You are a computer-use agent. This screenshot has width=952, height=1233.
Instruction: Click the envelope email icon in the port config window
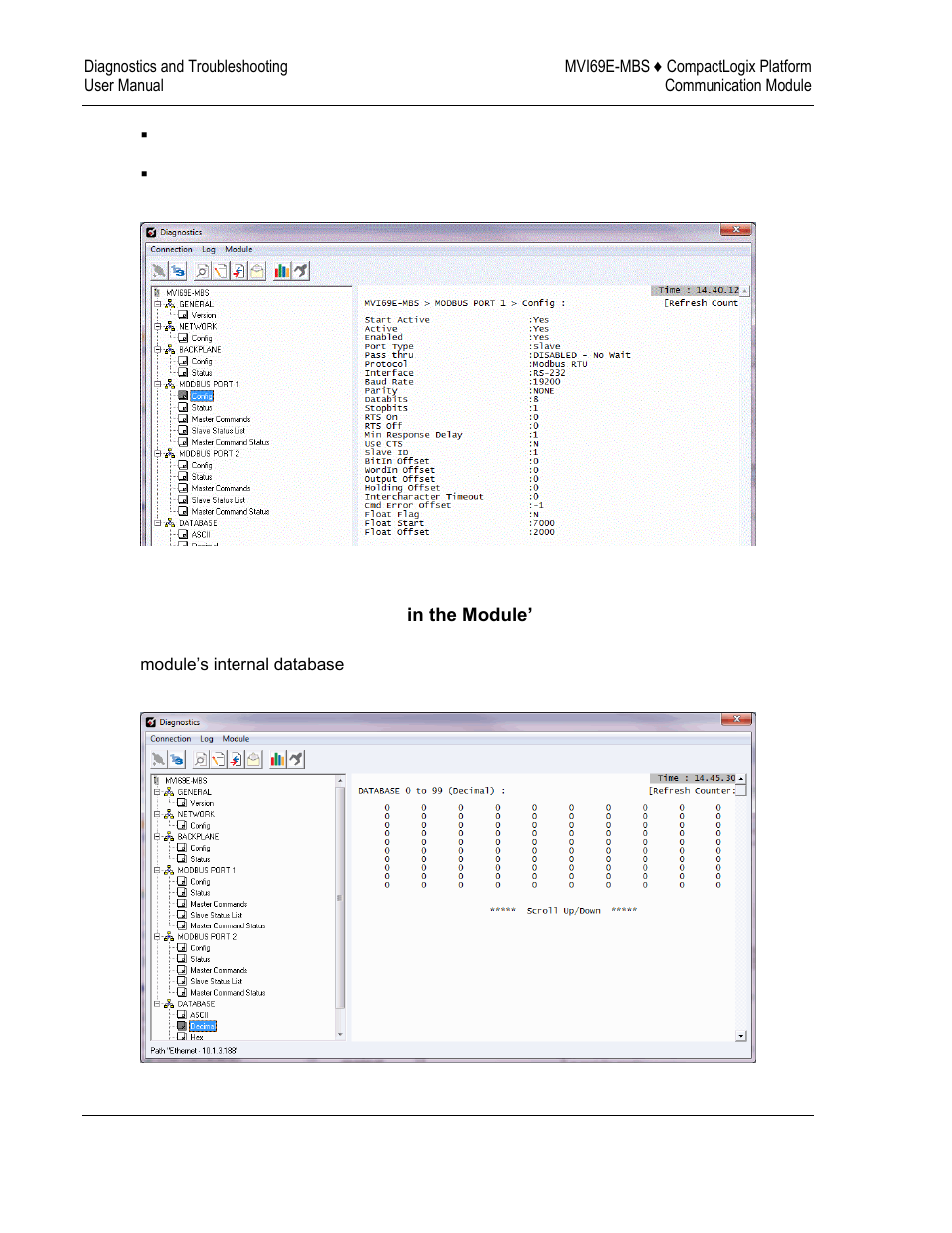tap(257, 271)
